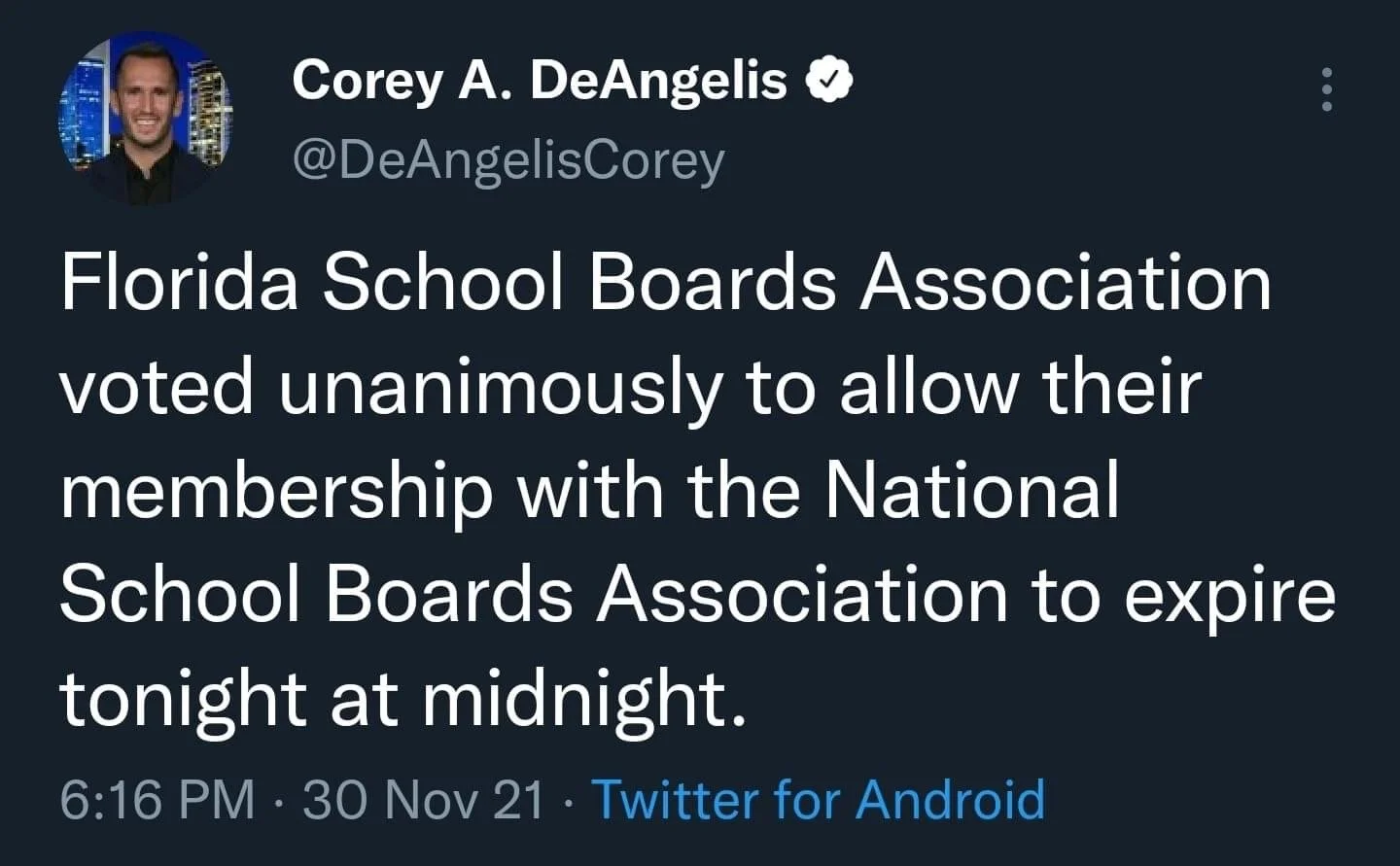Image resolution: width=1400 pixels, height=866 pixels.
Task: Click the display name Corey A. DeAngelis
Action: pos(540,80)
